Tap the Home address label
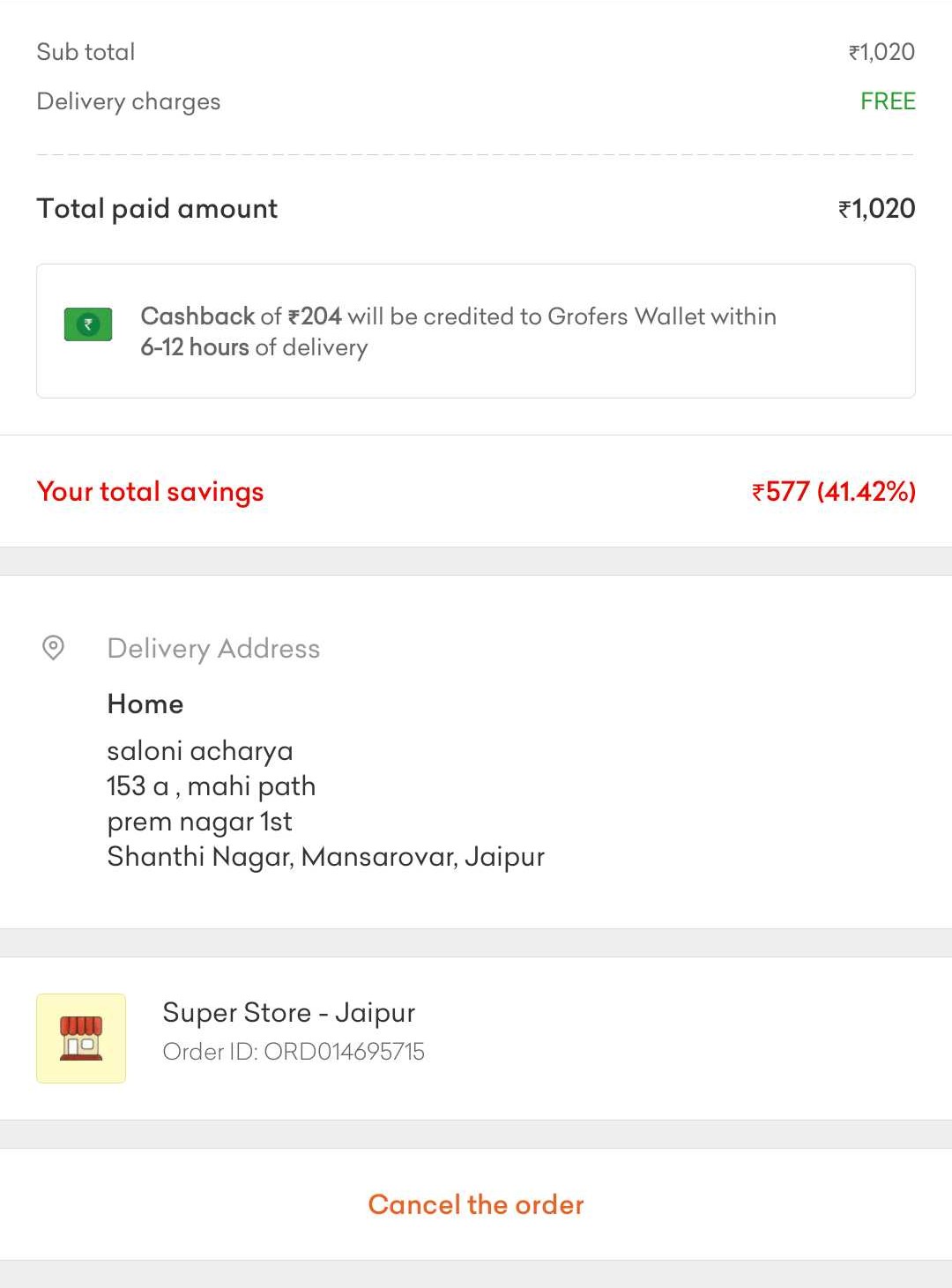The height and width of the screenshot is (1288, 952). tap(145, 704)
